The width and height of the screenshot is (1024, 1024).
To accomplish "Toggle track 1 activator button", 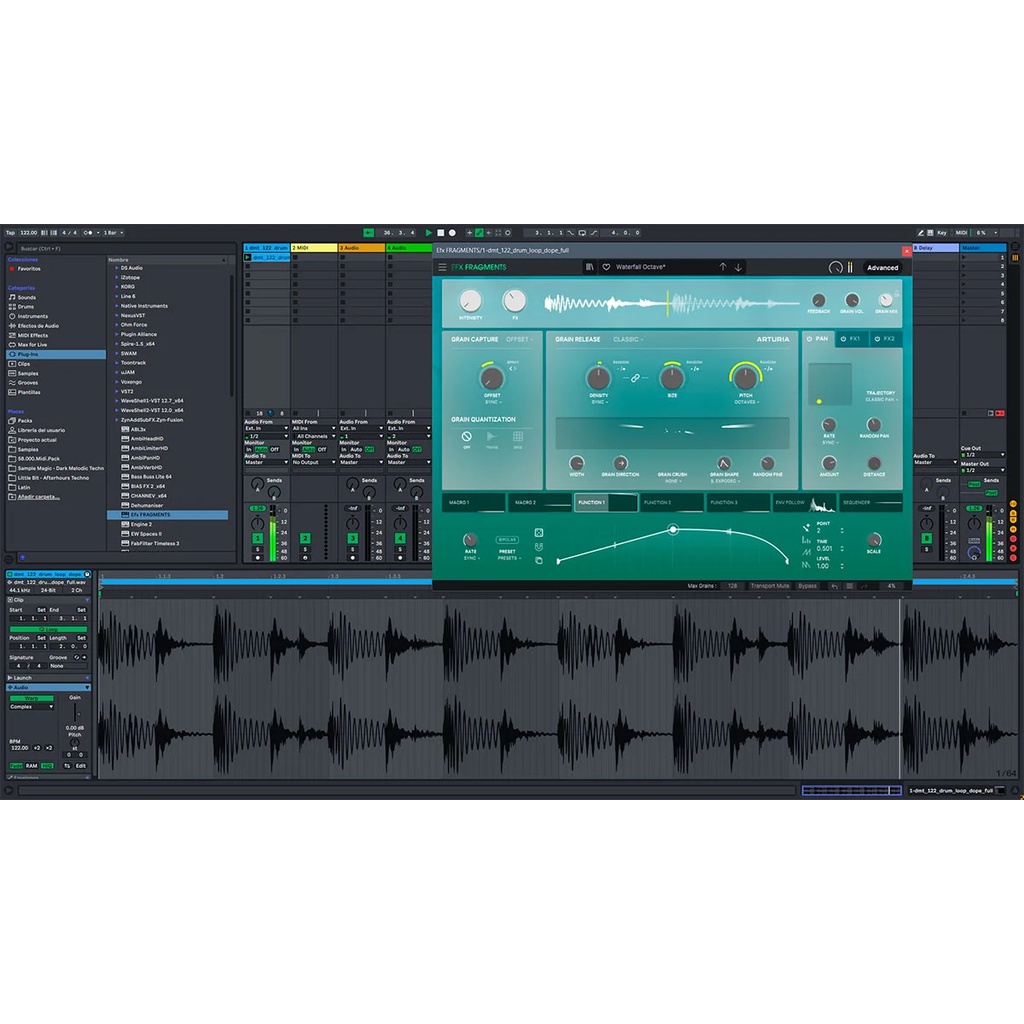I will 257,538.
